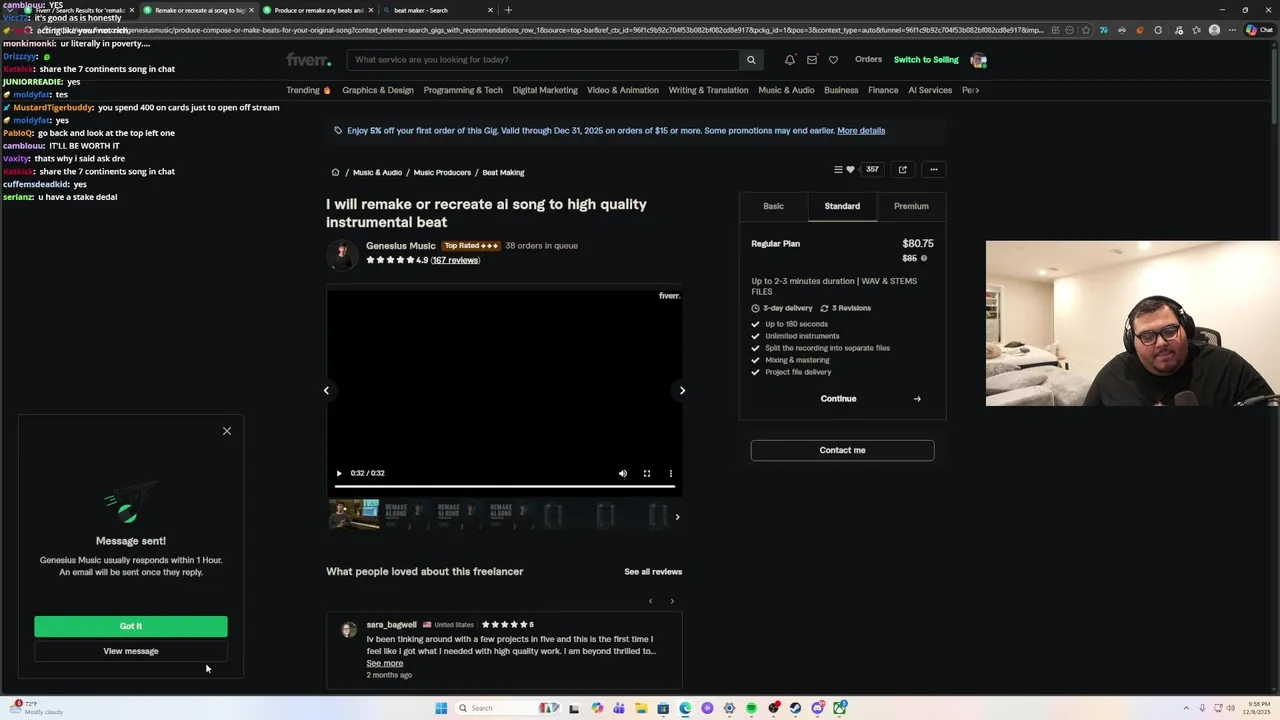Open the Orders link
Image resolution: width=1280 pixels, height=720 pixels.
tap(868, 60)
